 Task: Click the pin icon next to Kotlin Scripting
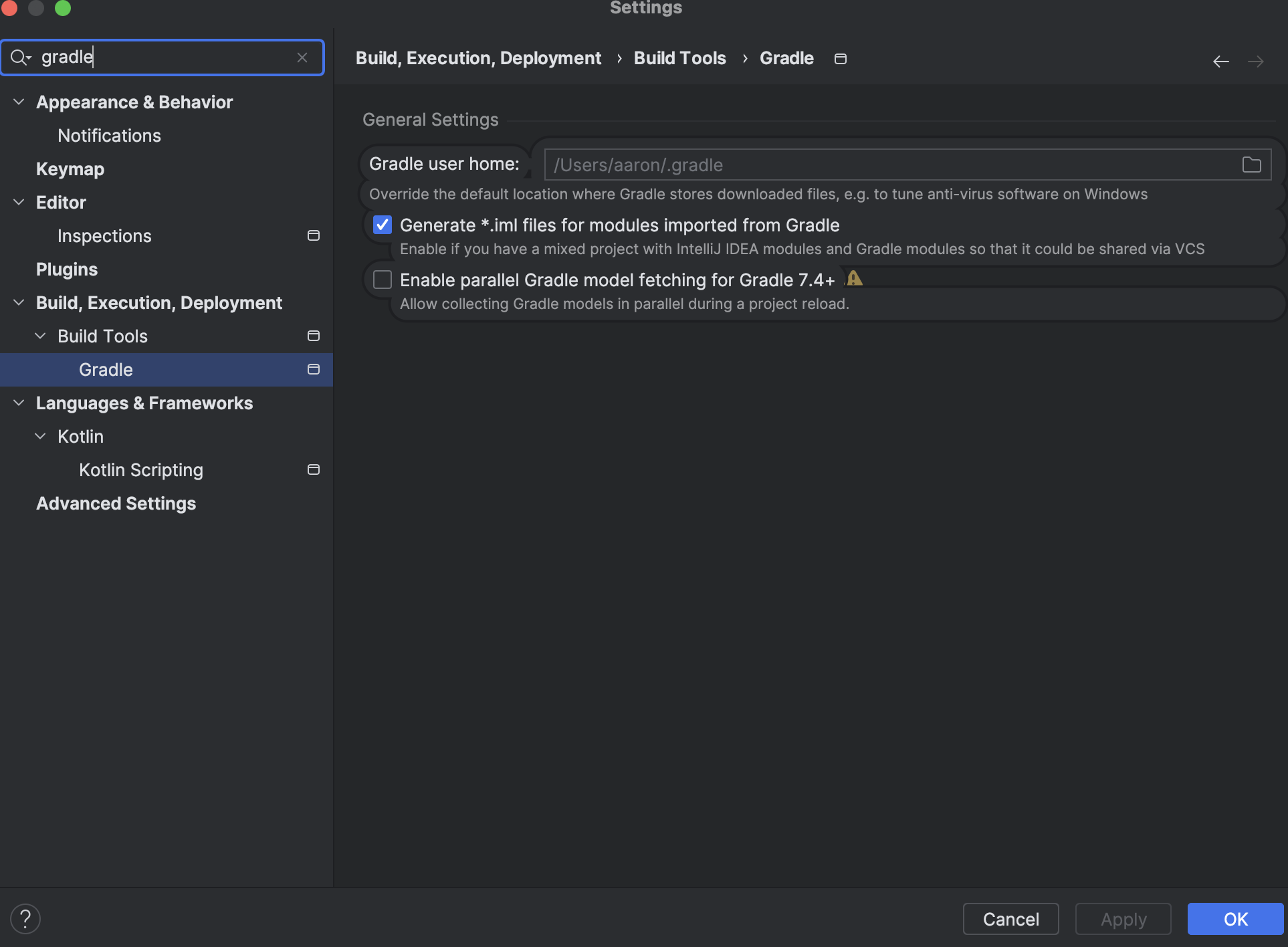tap(313, 469)
